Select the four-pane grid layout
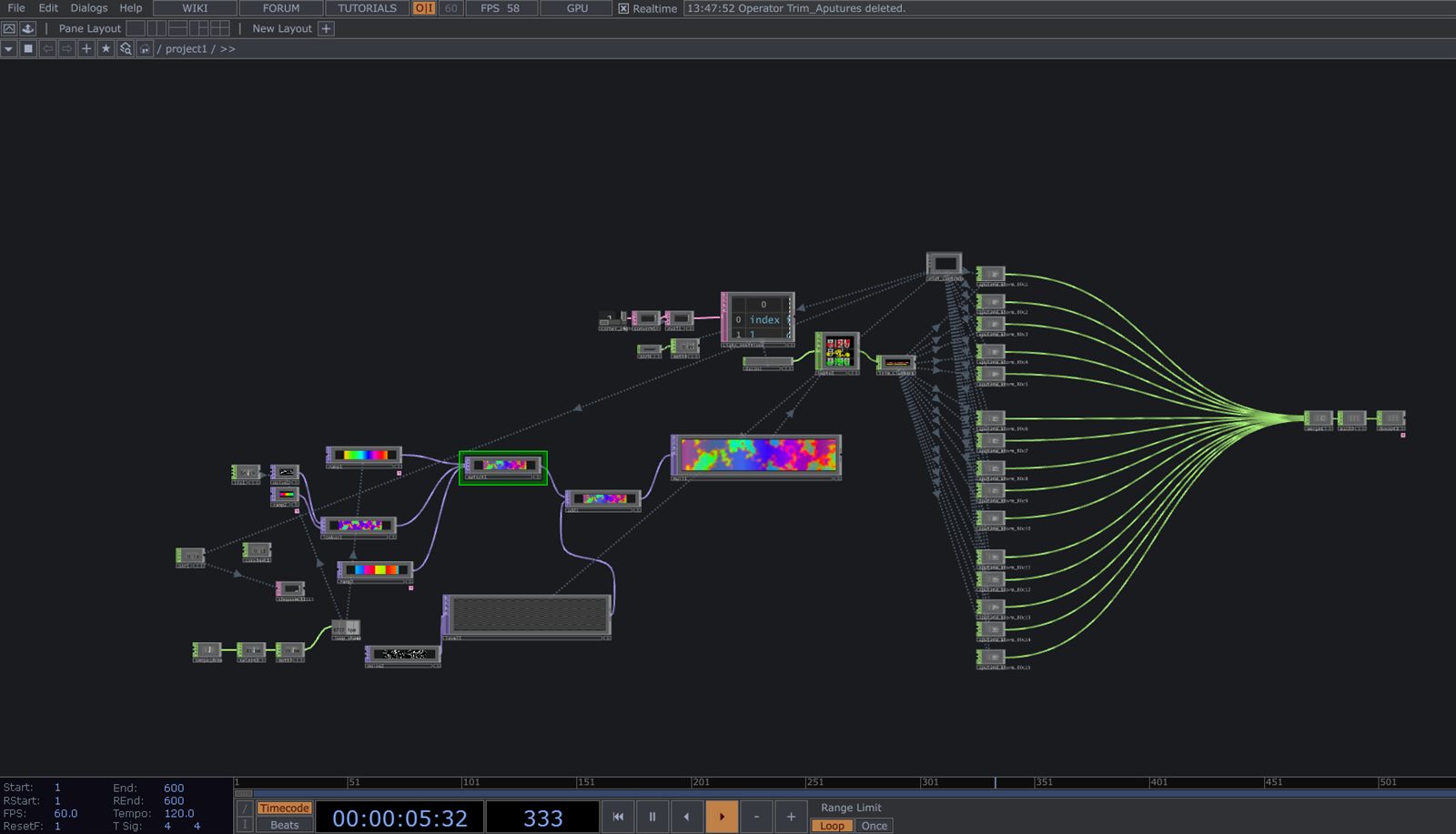Image resolution: width=1456 pixels, height=834 pixels. coord(219,28)
